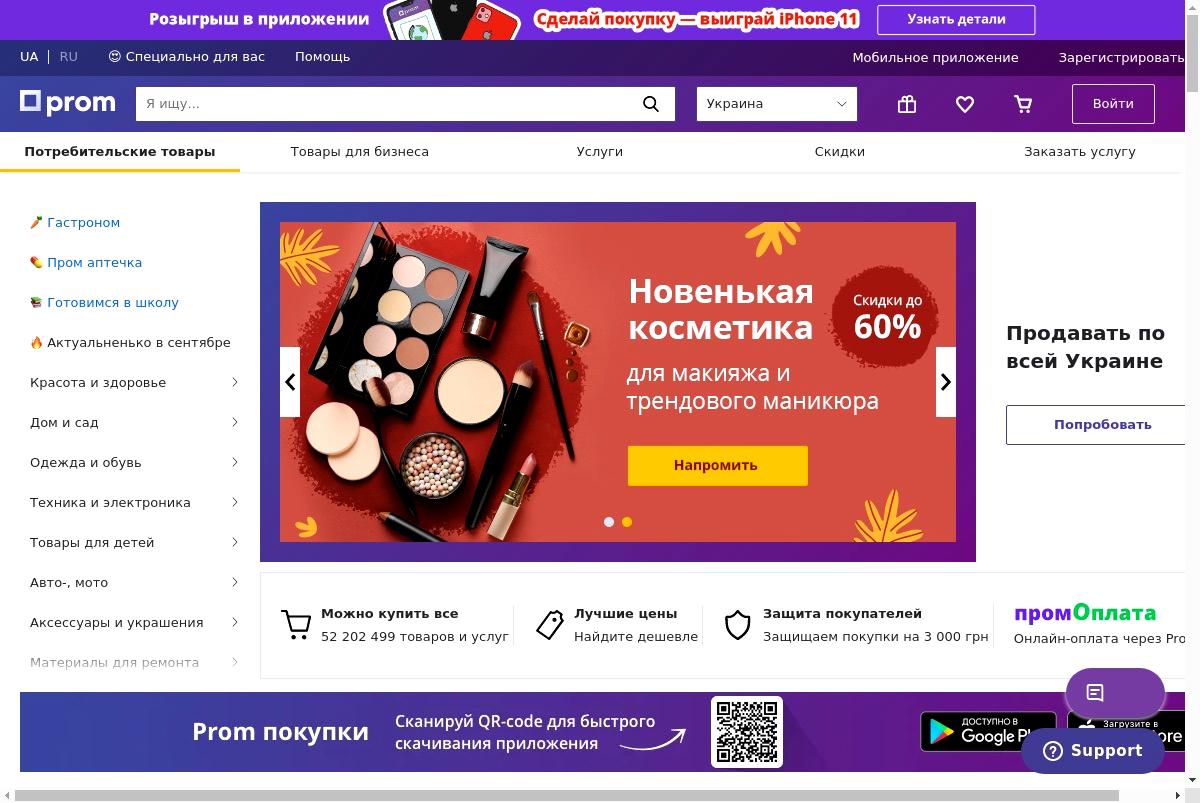Go to next banner slide arrow
Screen dimensions: 1200x803
click(x=946, y=382)
